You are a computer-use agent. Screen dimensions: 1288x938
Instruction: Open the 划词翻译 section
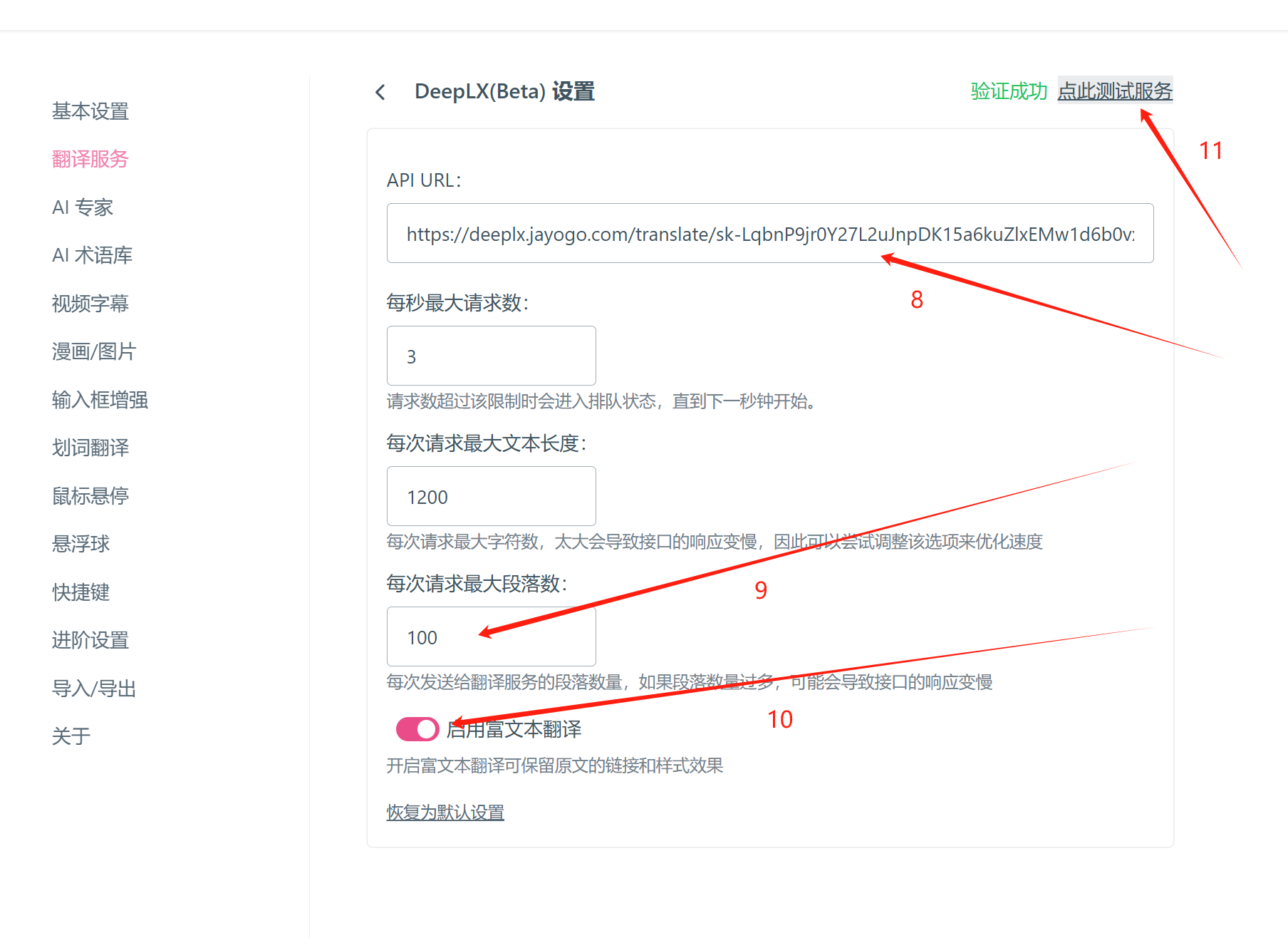coord(90,447)
